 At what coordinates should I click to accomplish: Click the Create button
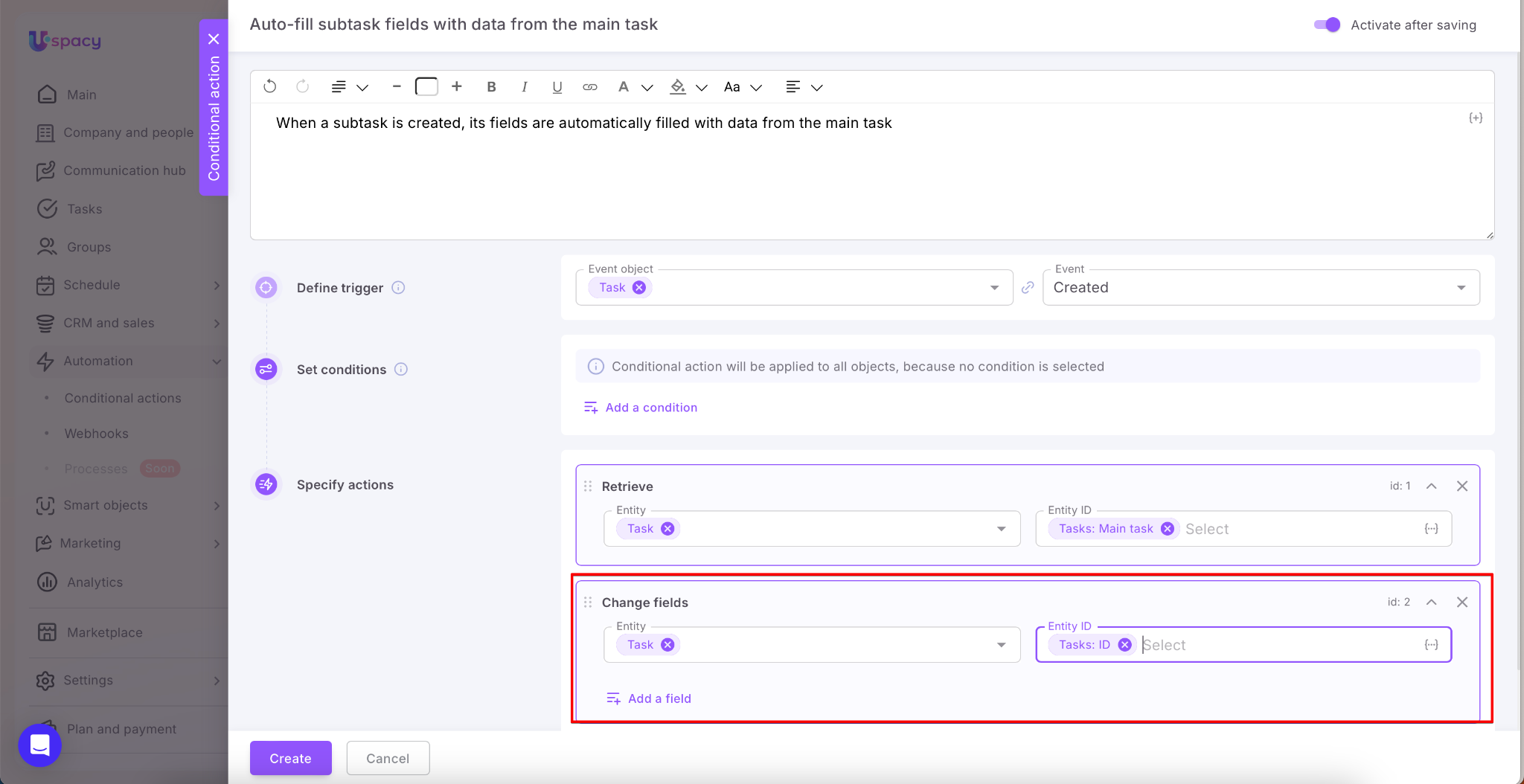[290, 758]
